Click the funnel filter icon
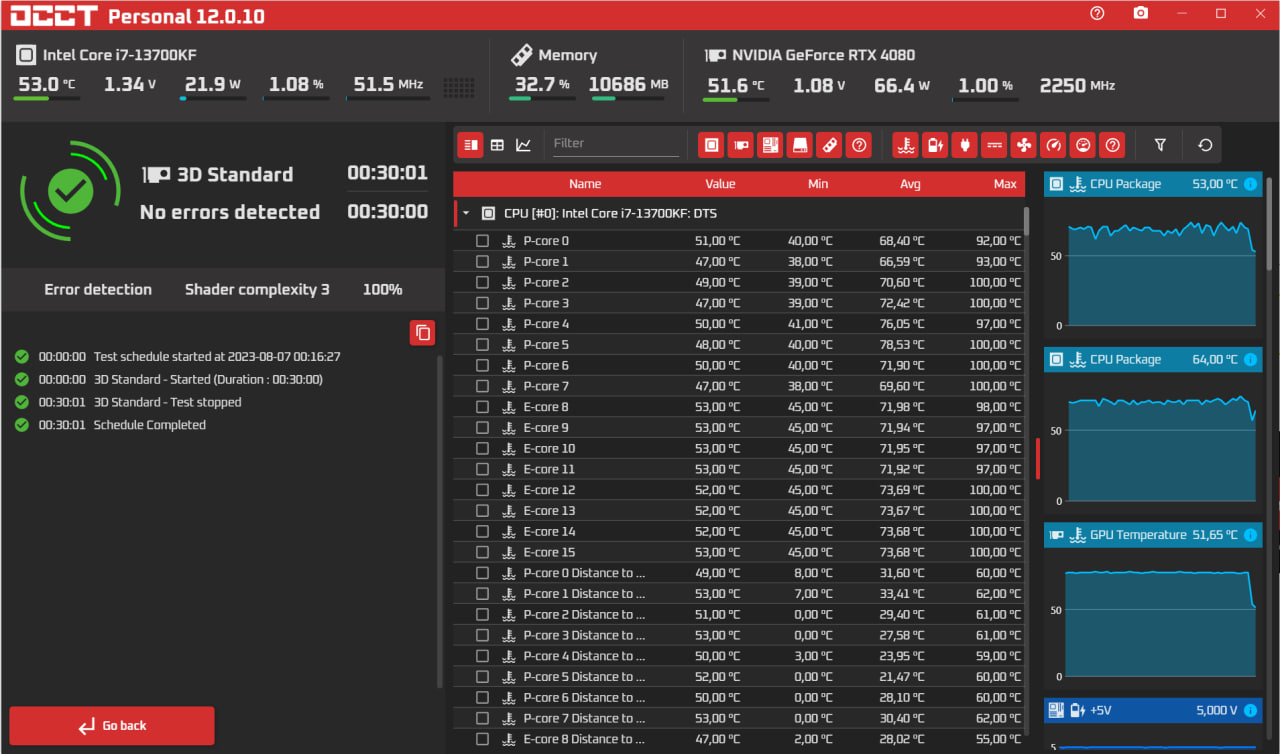This screenshot has width=1280, height=754. point(1160,145)
